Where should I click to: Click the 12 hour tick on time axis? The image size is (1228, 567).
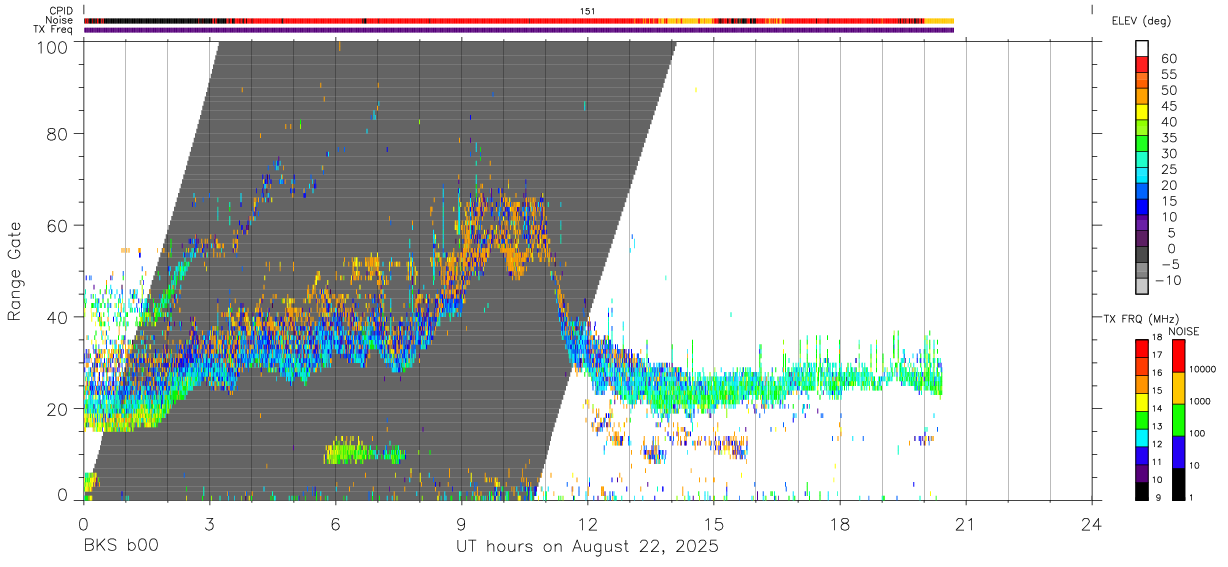(587, 523)
